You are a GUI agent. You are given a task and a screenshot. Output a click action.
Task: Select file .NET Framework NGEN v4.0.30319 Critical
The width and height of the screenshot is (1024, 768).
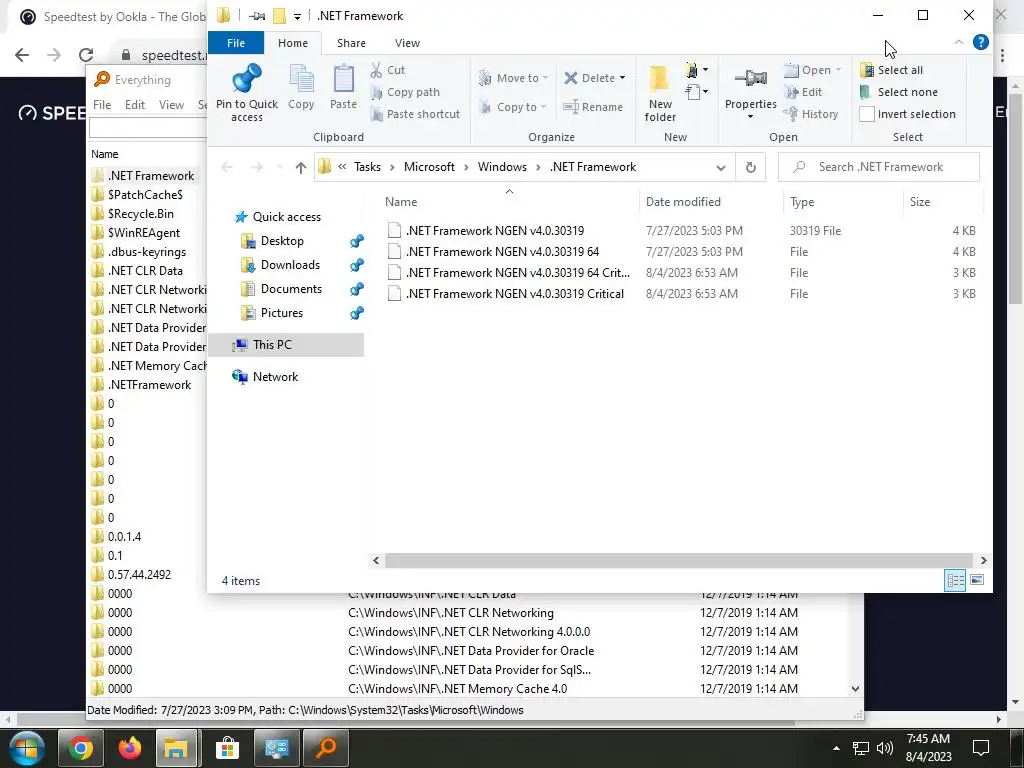coord(515,294)
